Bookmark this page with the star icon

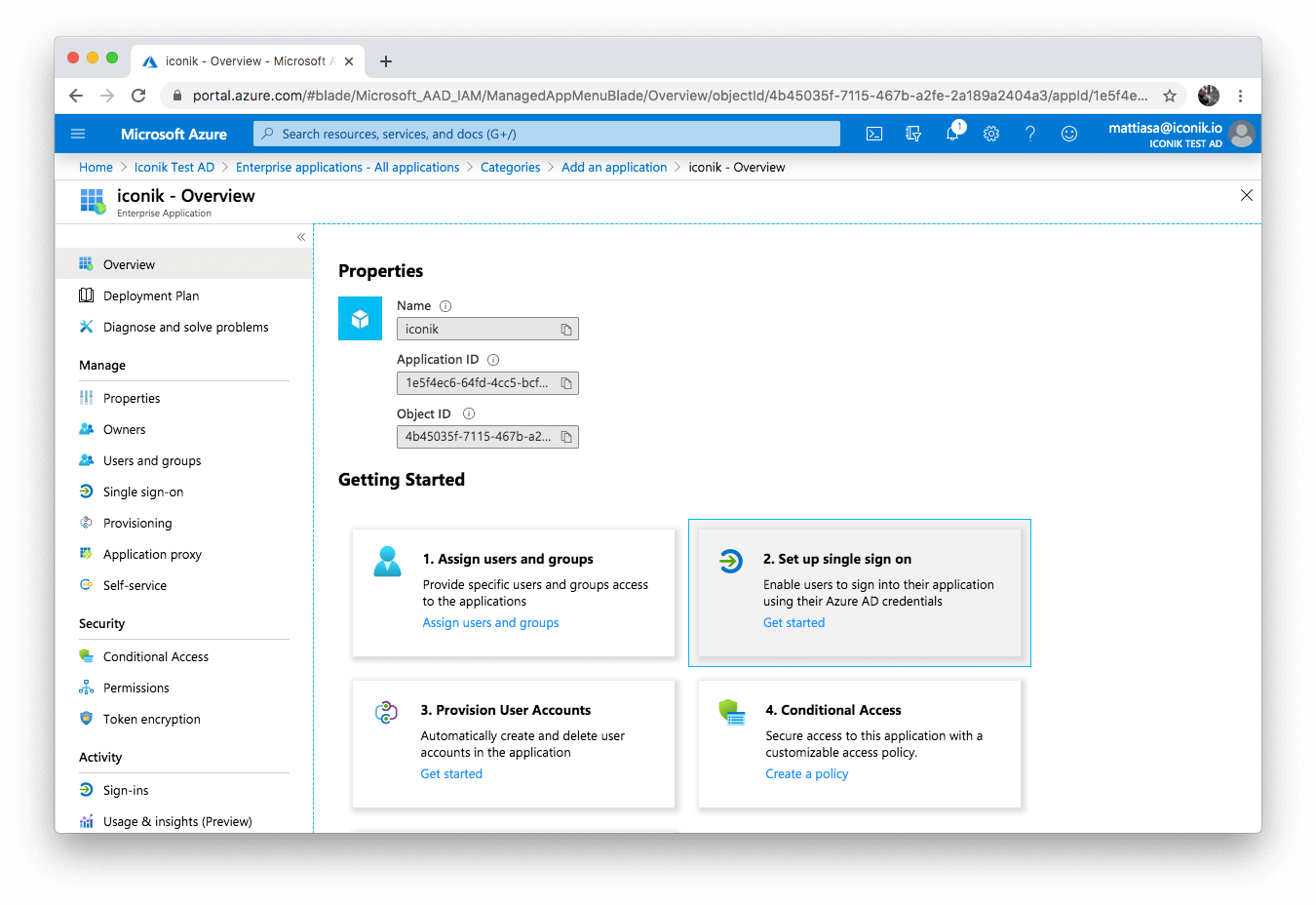[1170, 96]
